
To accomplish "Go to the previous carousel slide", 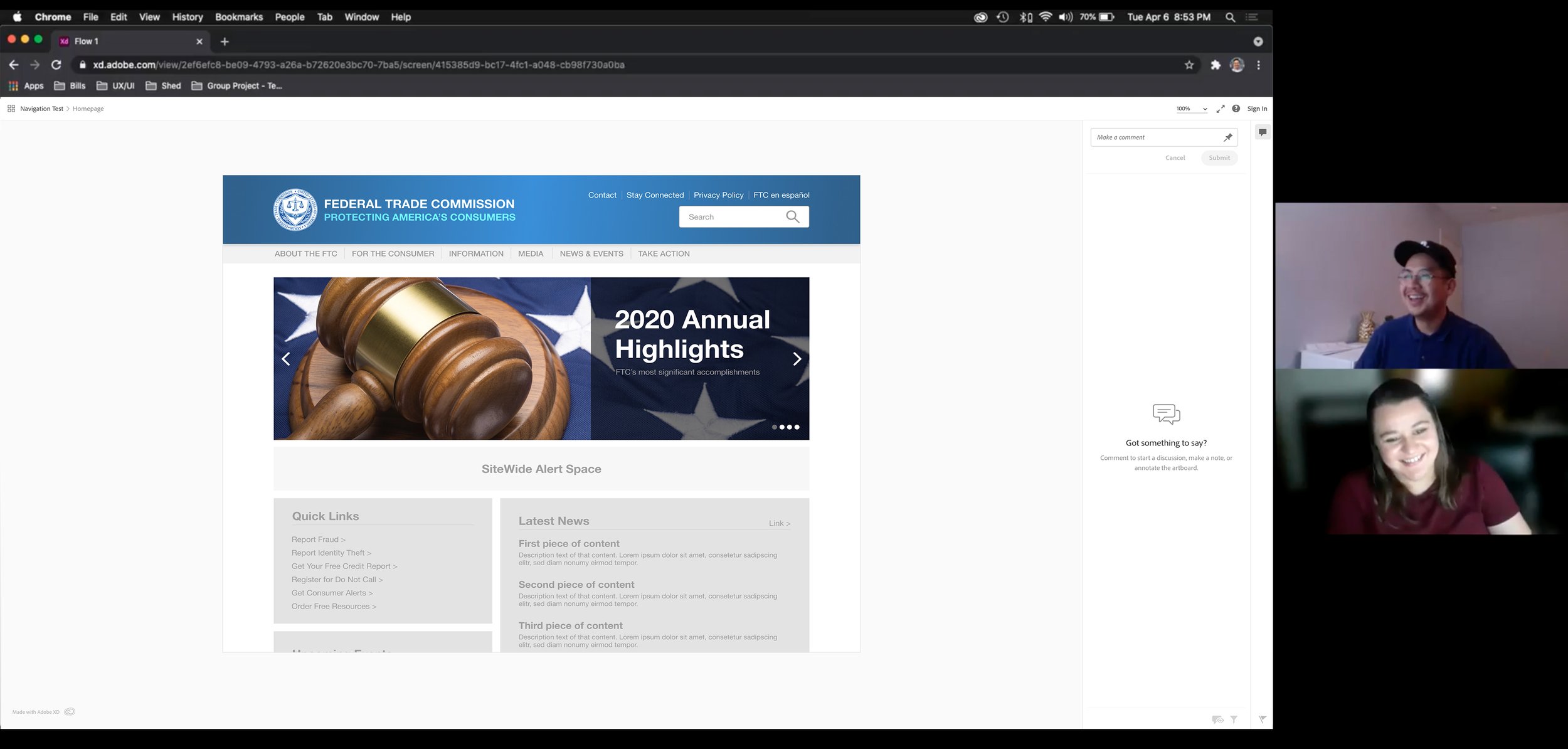I will (x=286, y=359).
